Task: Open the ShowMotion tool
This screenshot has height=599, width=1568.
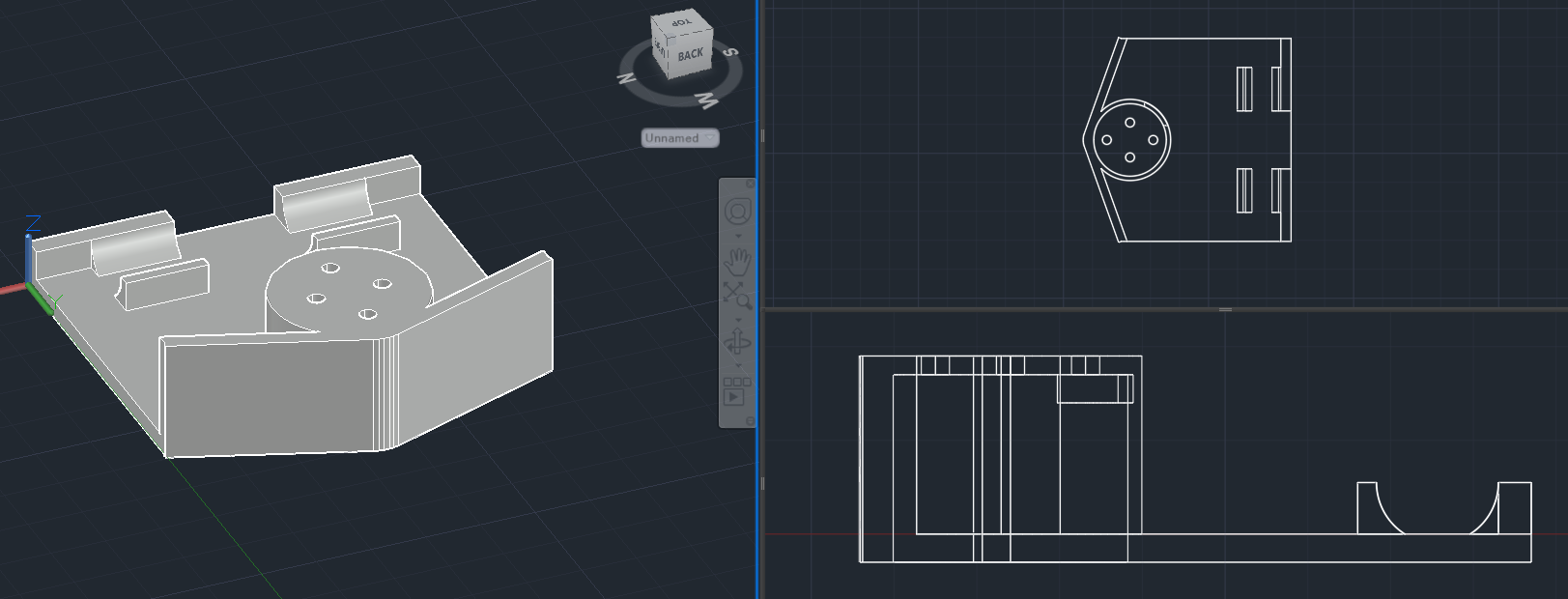Action: tap(737, 391)
